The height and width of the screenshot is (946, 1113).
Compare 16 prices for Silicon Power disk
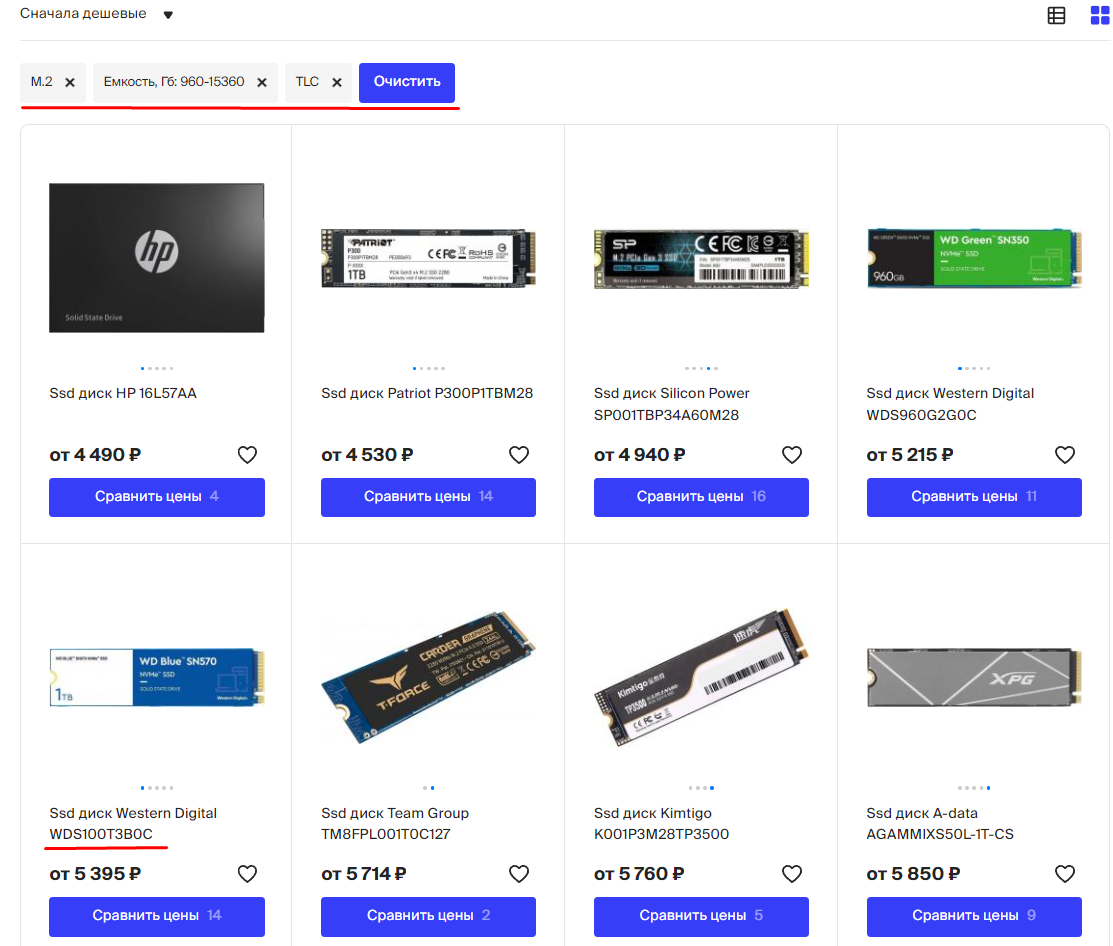click(701, 497)
